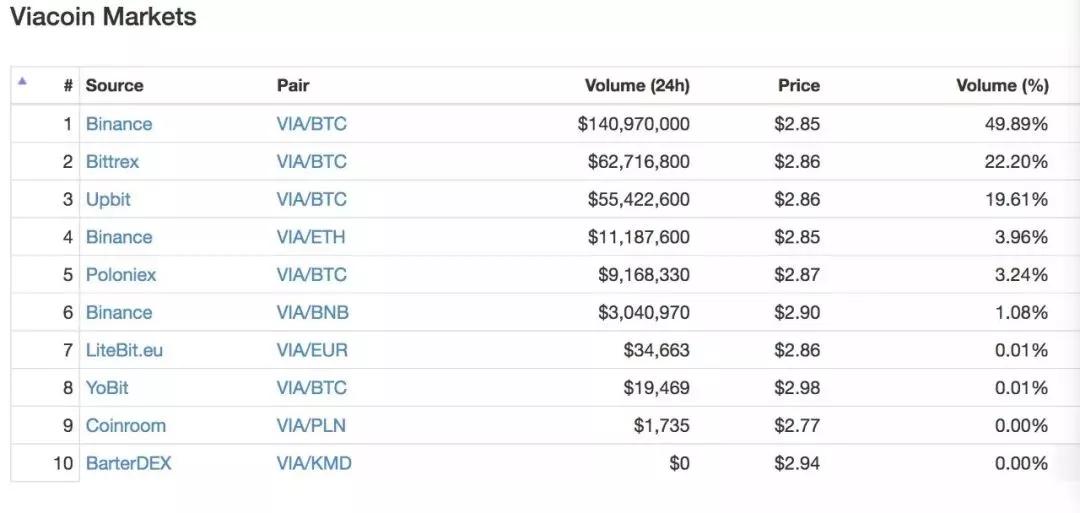The width and height of the screenshot is (1080, 513).
Task: Sort by Volume (%) column header
Action: point(1003,85)
